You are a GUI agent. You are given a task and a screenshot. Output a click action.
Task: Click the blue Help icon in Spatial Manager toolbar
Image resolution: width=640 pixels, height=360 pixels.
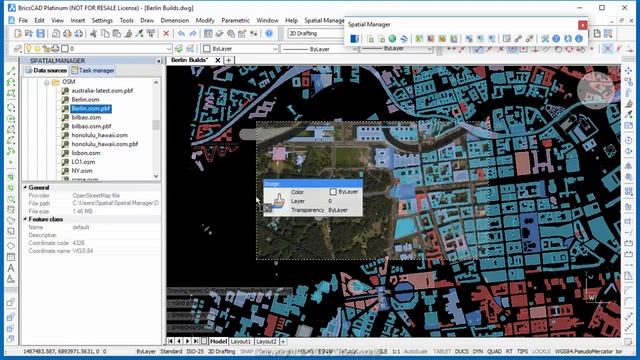pyautogui.click(x=556, y=39)
